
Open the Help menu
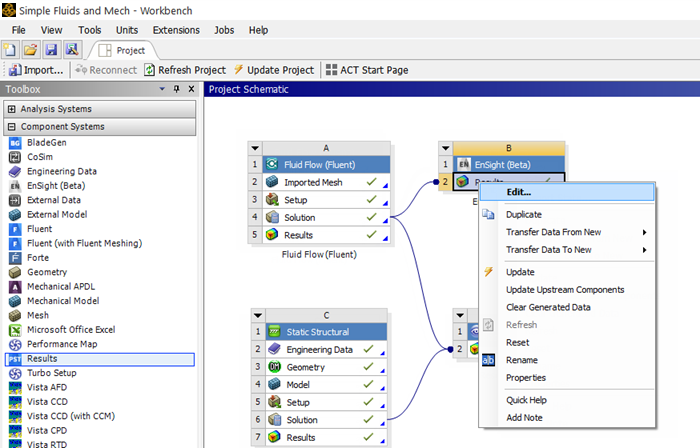[x=258, y=30]
